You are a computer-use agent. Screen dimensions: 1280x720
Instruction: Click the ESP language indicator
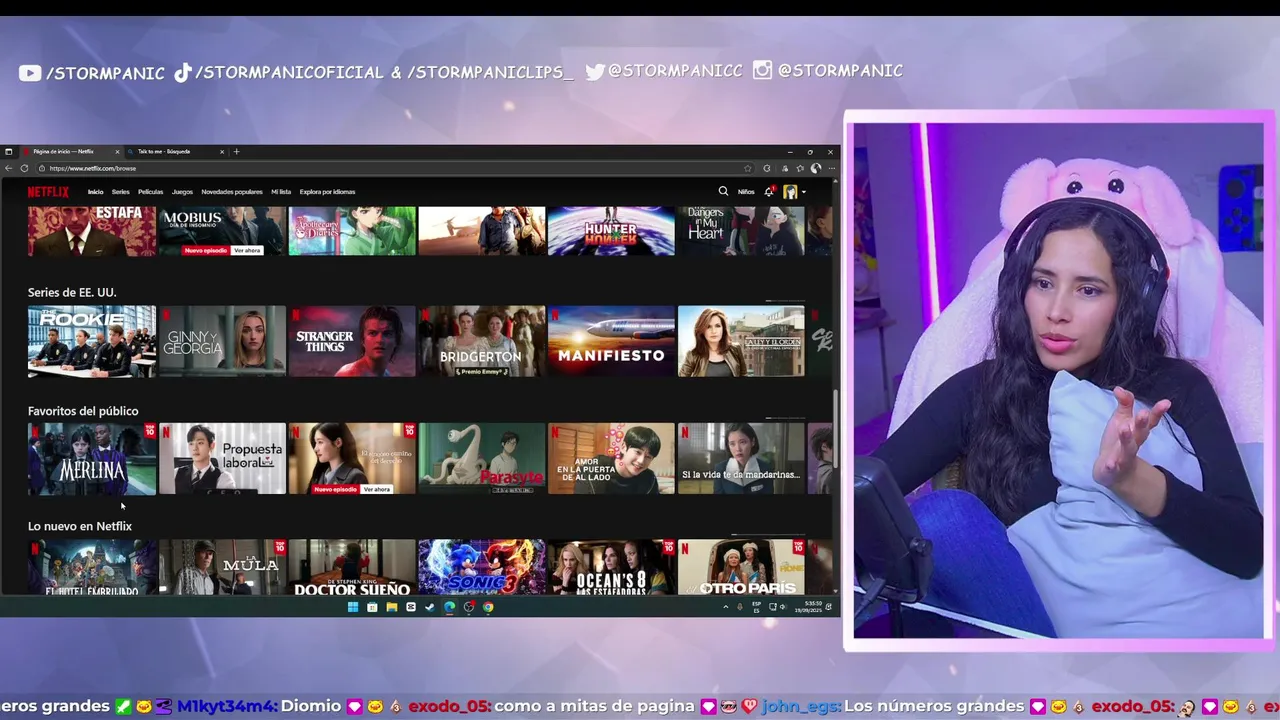pos(756,607)
